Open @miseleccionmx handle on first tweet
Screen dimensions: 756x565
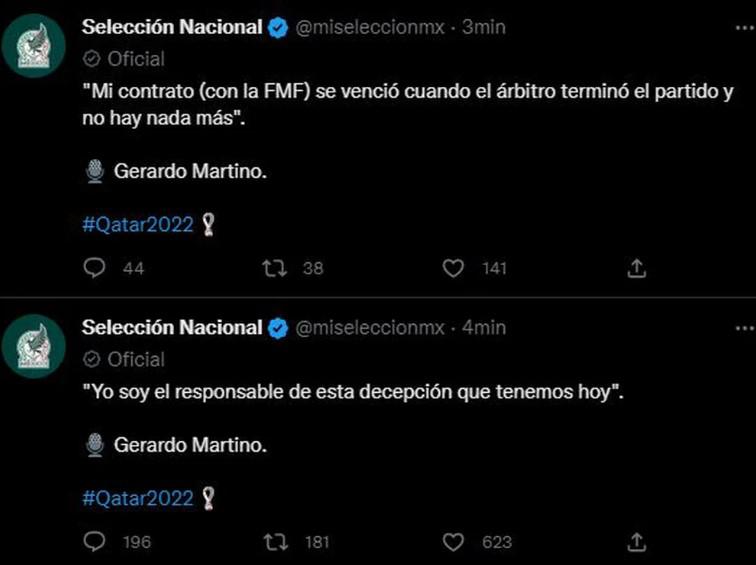[369, 29]
